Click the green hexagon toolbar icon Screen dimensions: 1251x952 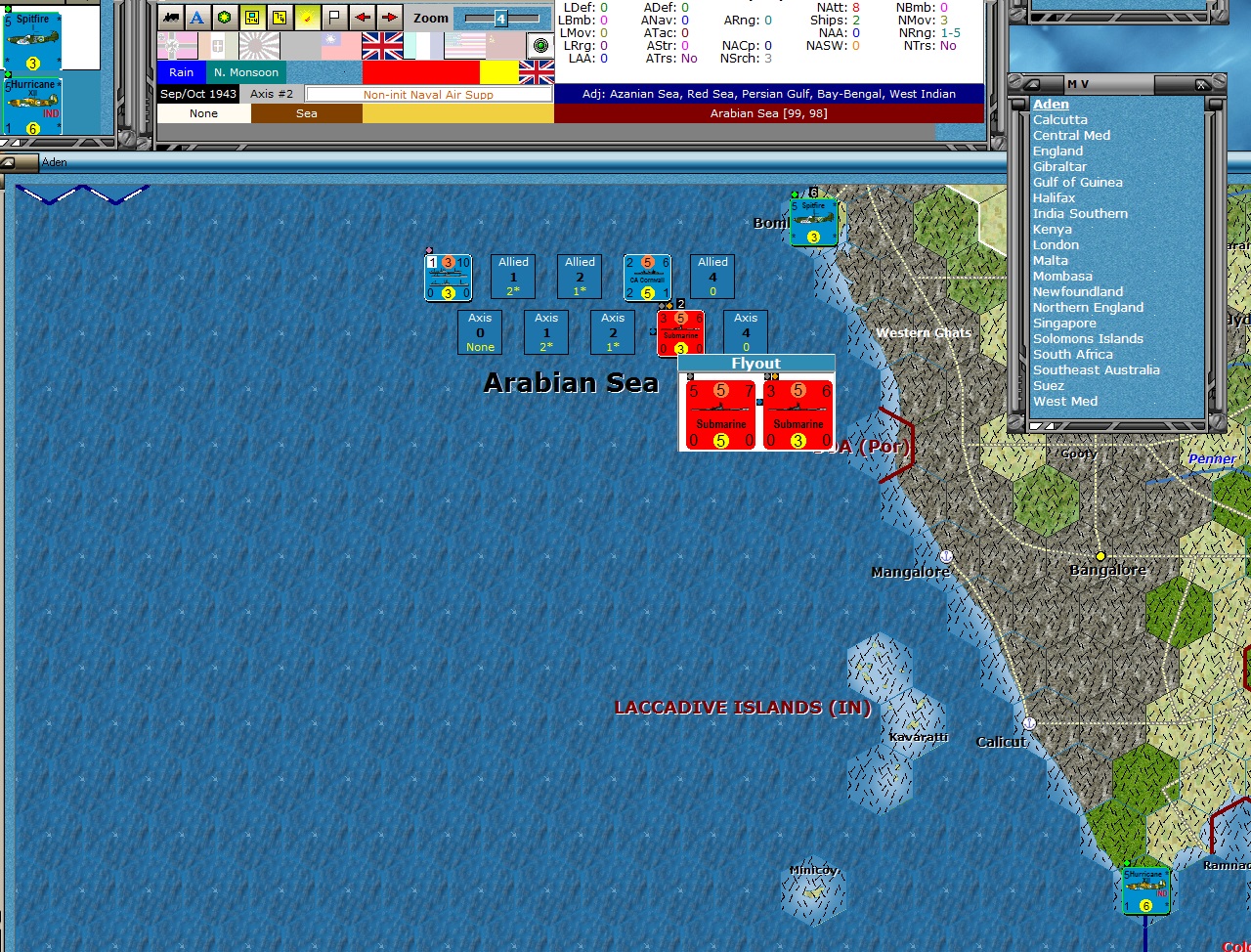[224, 18]
